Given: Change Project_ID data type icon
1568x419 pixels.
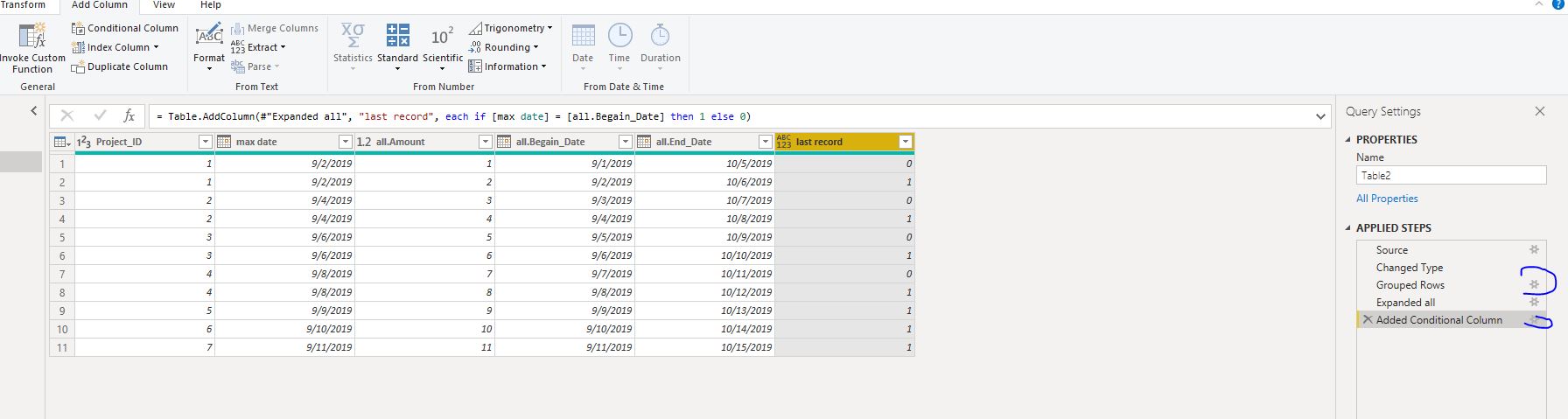Looking at the screenshot, I should [84, 142].
